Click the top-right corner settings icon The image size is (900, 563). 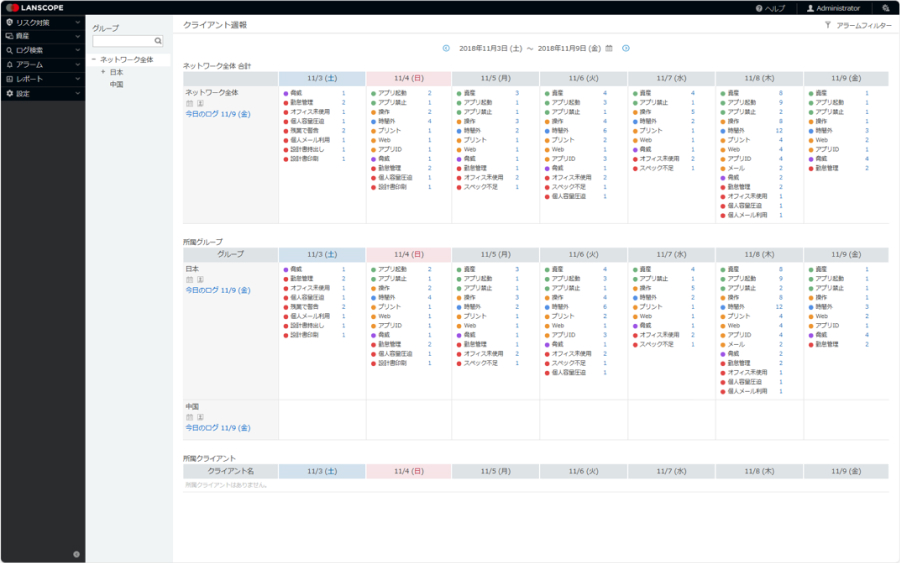pos(886,8)
